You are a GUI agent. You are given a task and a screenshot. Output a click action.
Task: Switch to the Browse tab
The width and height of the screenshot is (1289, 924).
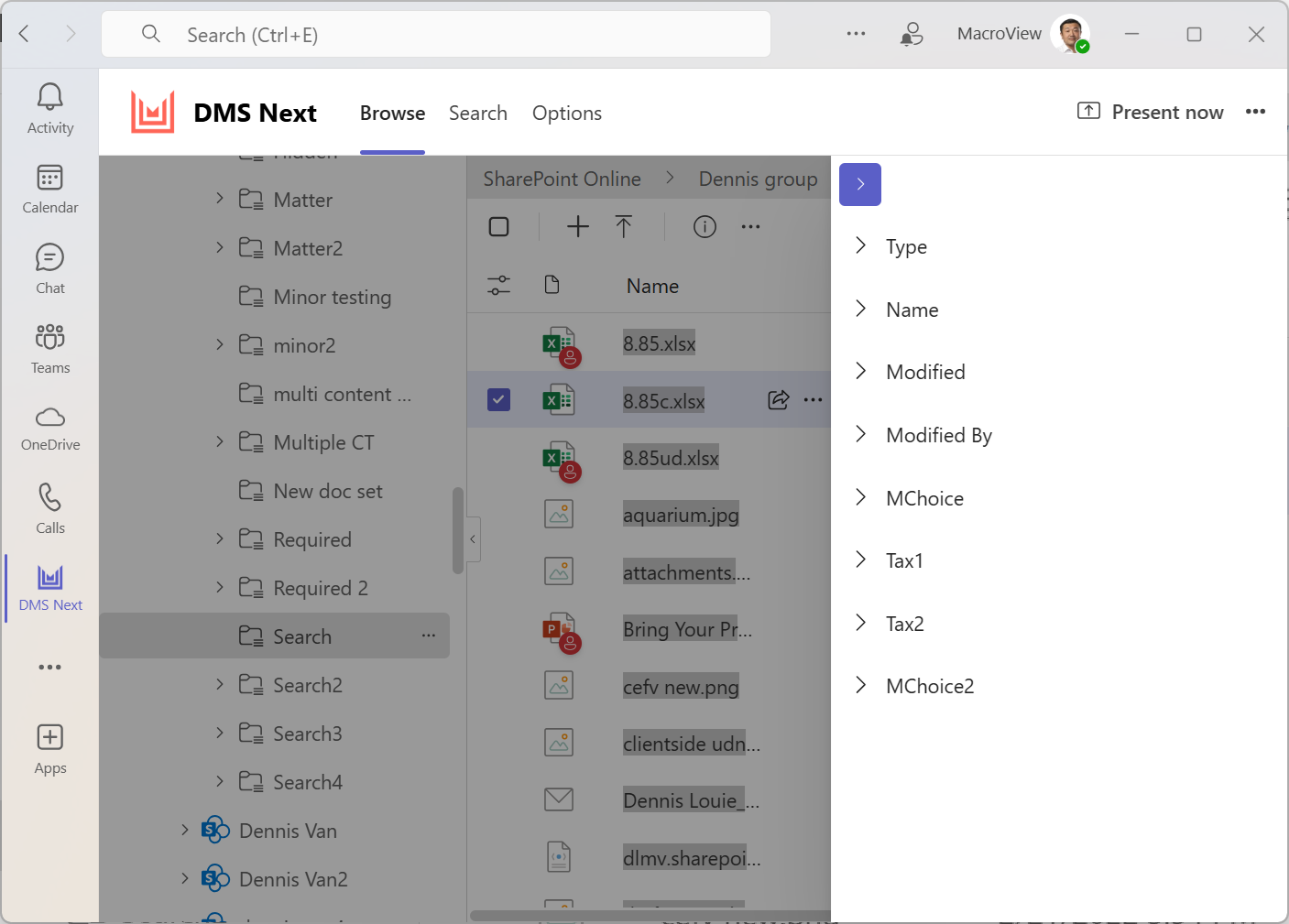tap(392, 113)
